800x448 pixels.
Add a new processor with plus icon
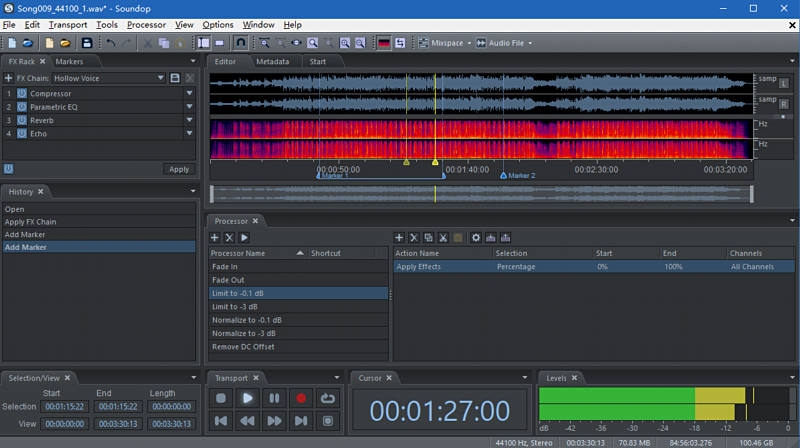pos(215,238)
